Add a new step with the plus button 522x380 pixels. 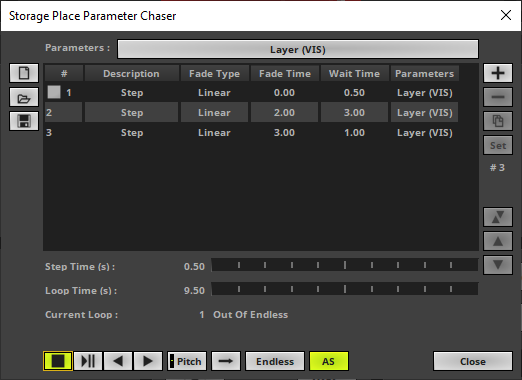(x=498, y=73)
